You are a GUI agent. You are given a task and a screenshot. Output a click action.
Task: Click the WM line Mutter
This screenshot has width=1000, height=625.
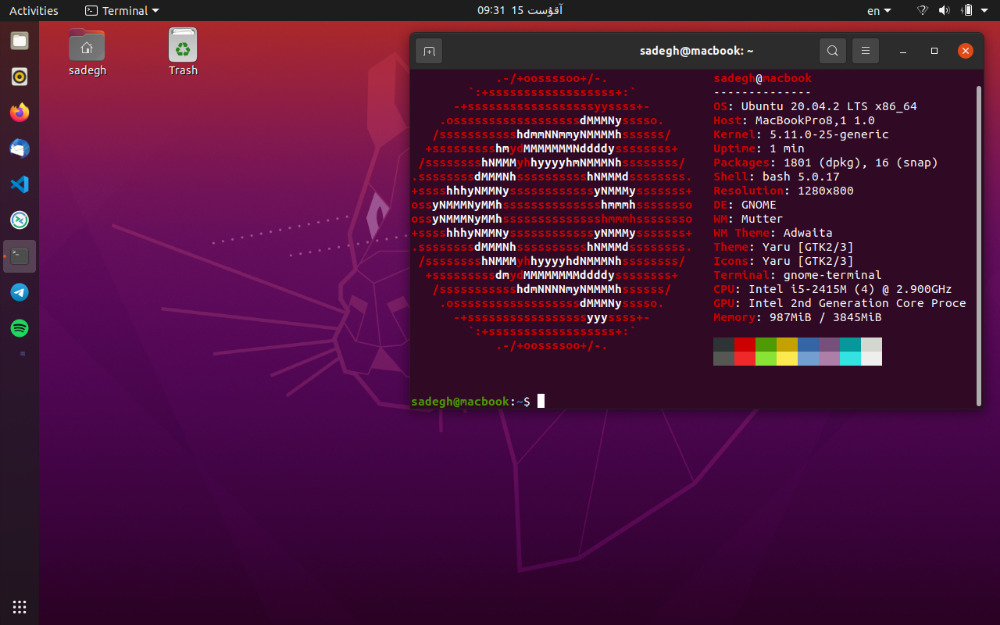coord(748,219)
